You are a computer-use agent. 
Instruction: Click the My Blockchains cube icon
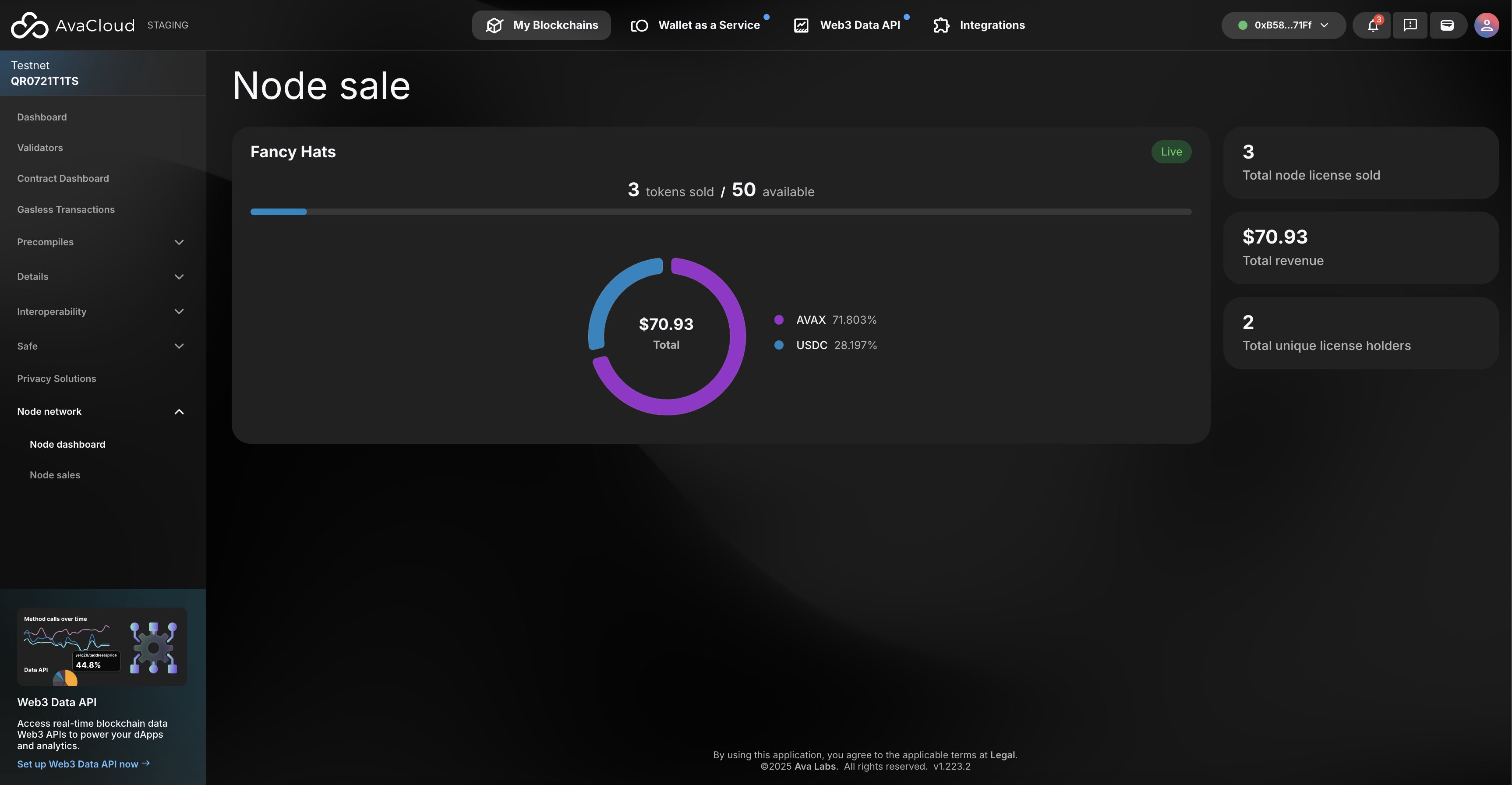coord(494,25)
